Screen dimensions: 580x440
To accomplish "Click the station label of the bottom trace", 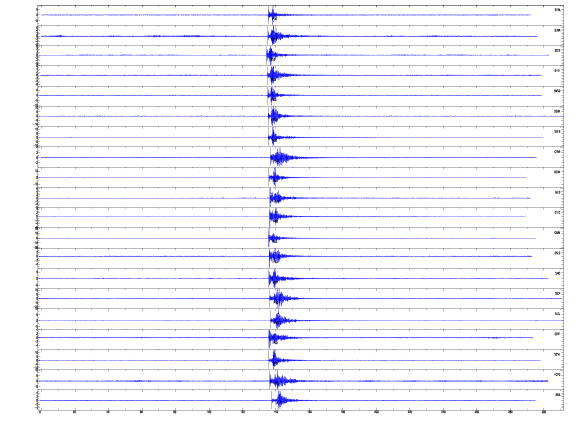I will click(x=557, y=395).
